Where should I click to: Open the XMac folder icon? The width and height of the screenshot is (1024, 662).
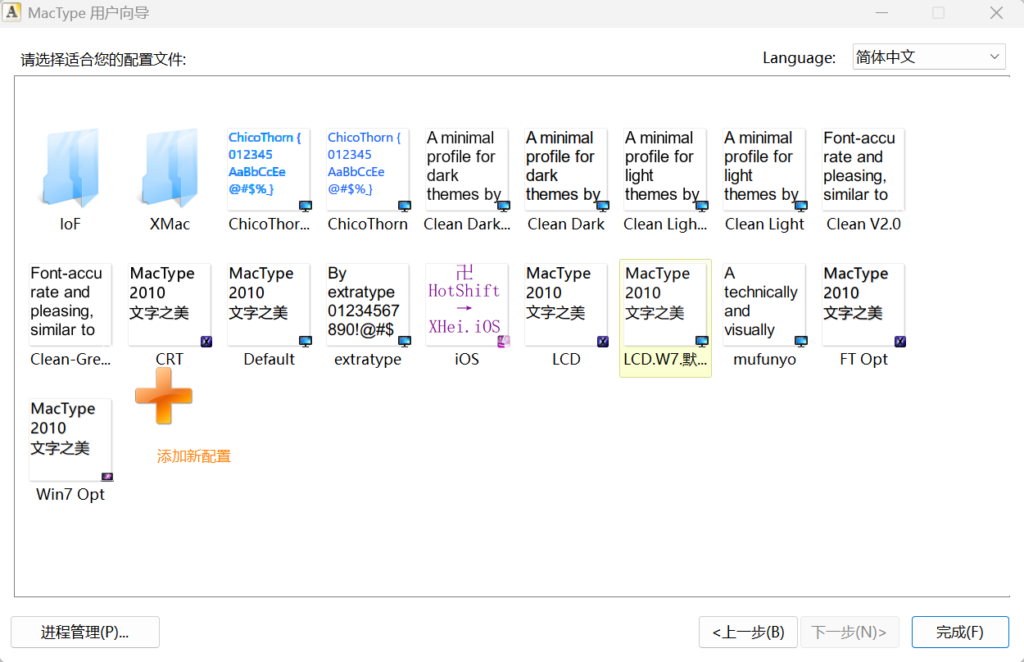coord(170,168)
